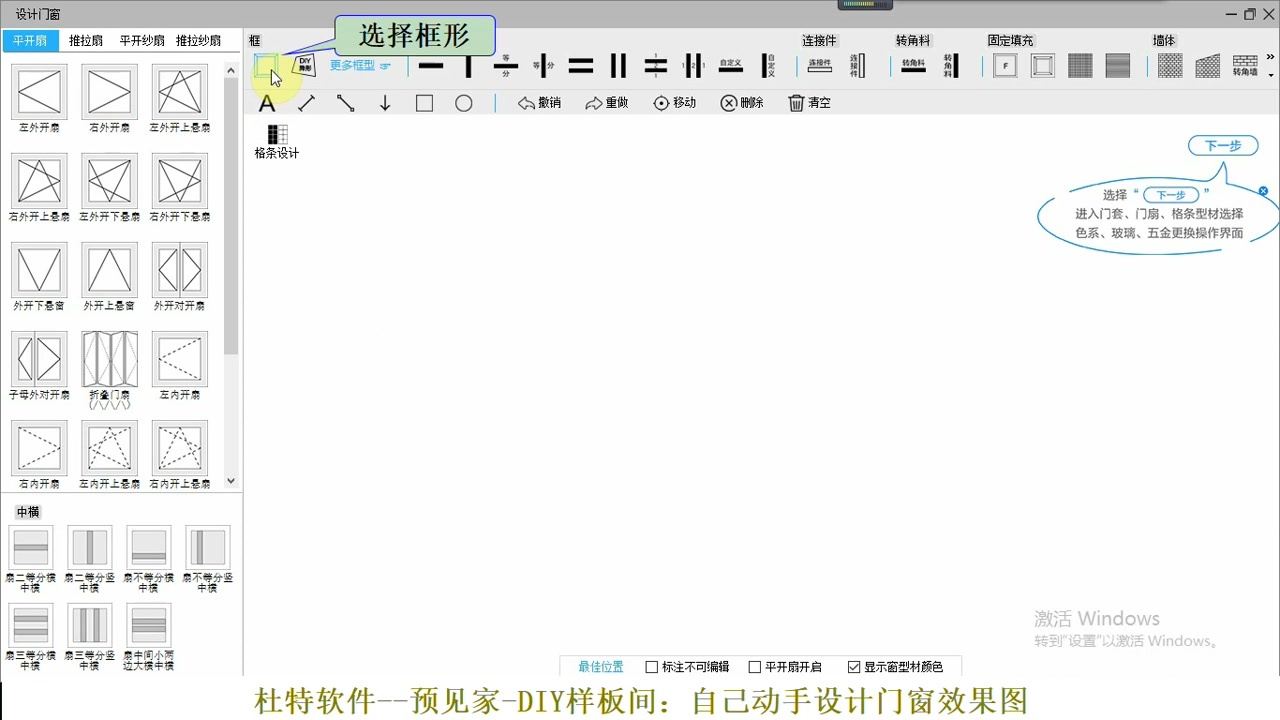The width and height of the screenshot is (1280, 720).
Task: Click the 清空 clear-all trash button
Action: pos(810,103)
